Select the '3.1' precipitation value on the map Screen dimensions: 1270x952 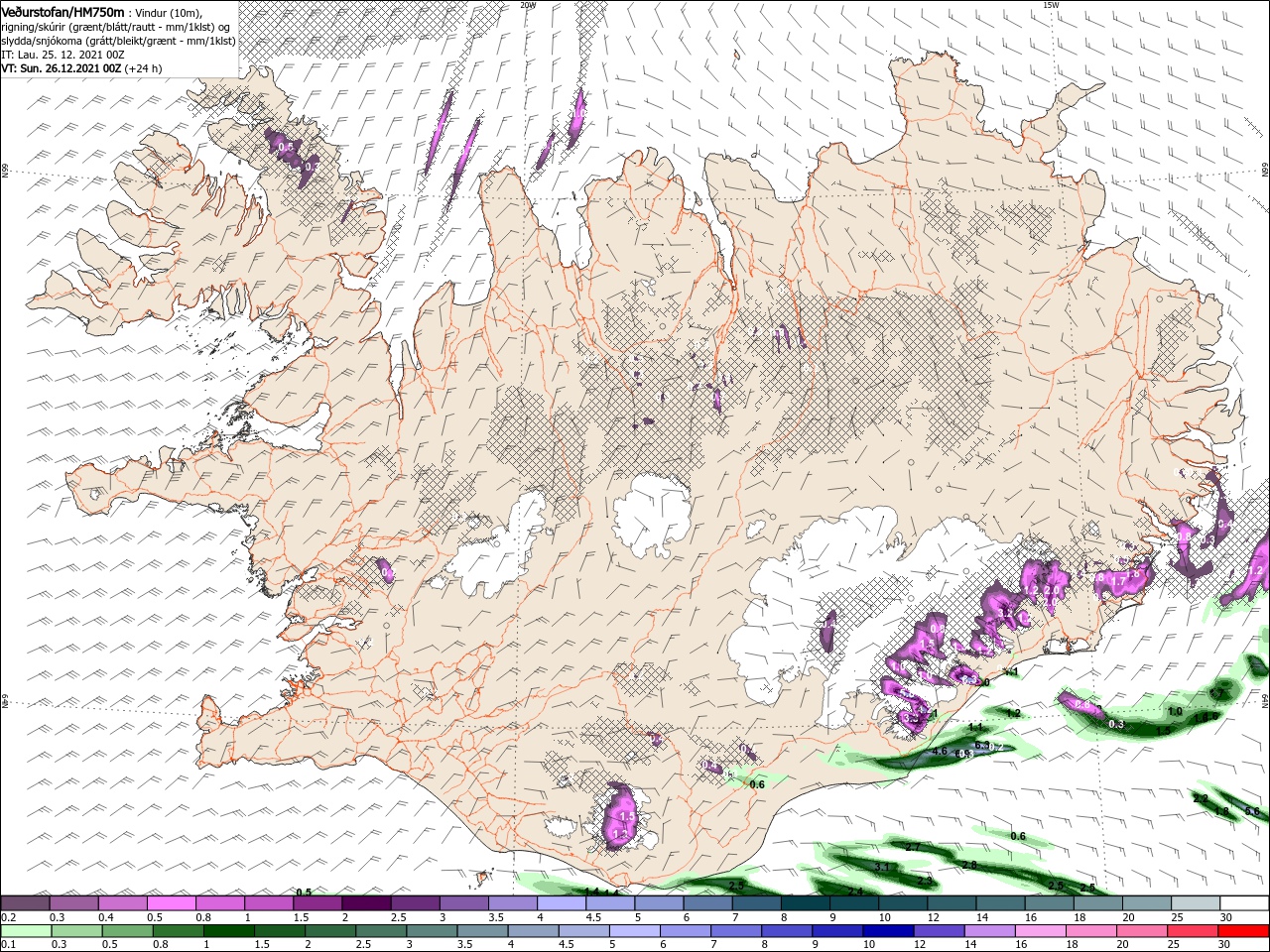884,867
